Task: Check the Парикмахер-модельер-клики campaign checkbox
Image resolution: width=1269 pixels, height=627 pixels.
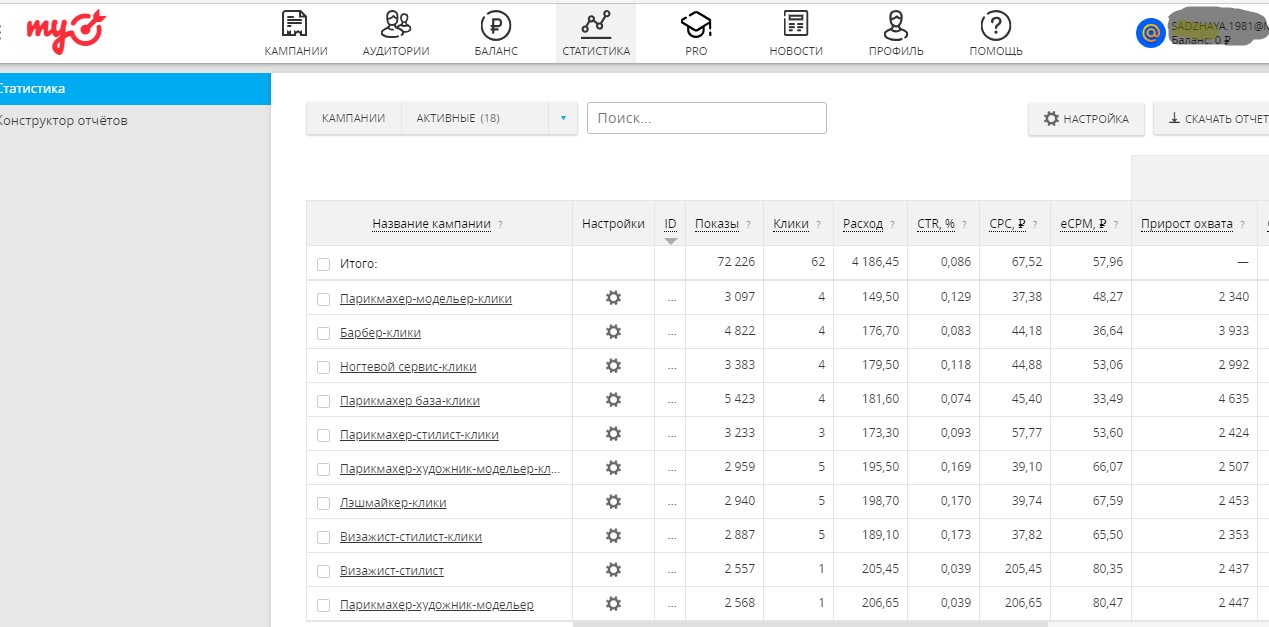Action: [x=323, y=299]
